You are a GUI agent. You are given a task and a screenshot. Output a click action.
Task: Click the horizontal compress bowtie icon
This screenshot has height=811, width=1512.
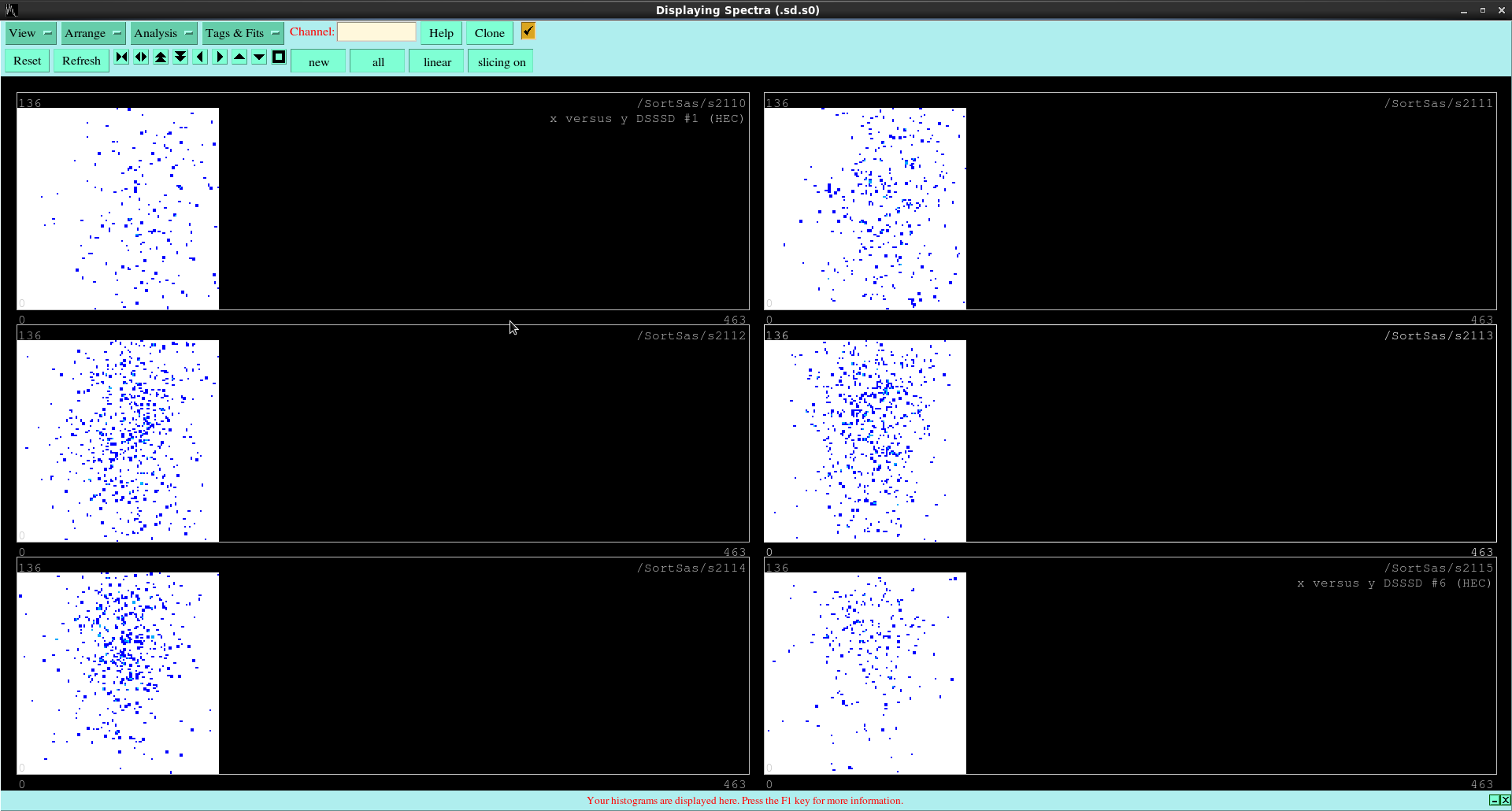pyautogui.click(x=121, y=57)
